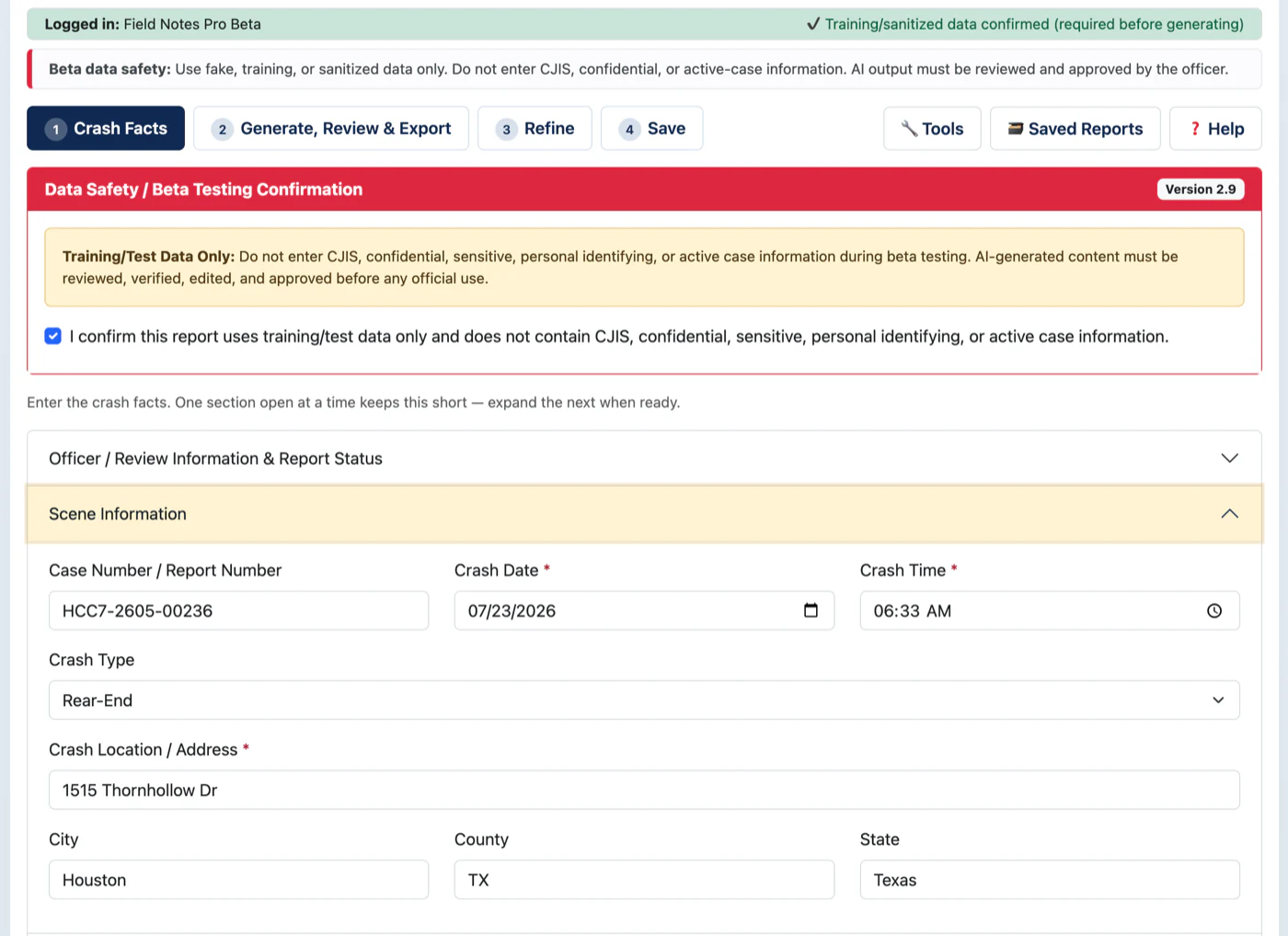Click the Saved Reports folder icon
Screen dimensions: 1288x936
(1016, 129)
